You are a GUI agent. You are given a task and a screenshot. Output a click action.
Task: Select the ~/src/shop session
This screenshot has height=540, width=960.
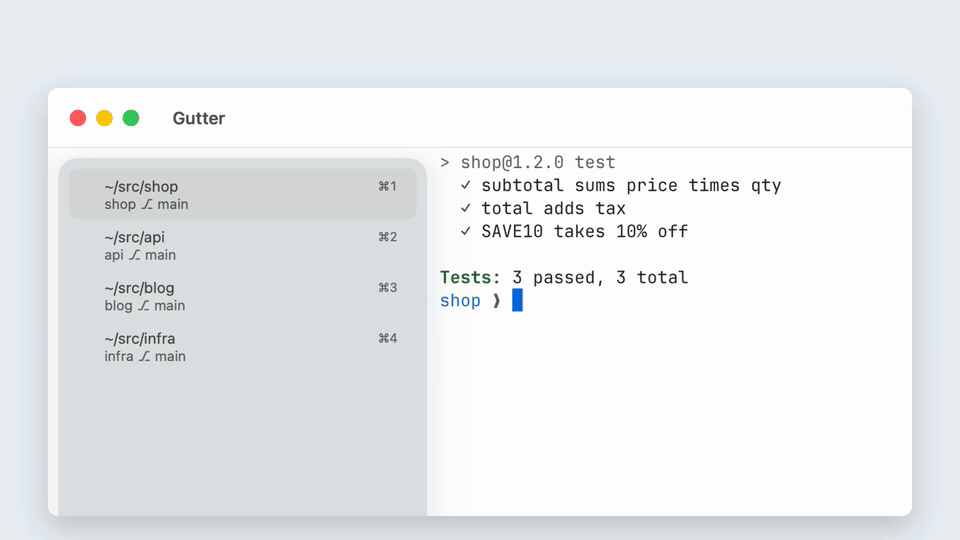242,194
